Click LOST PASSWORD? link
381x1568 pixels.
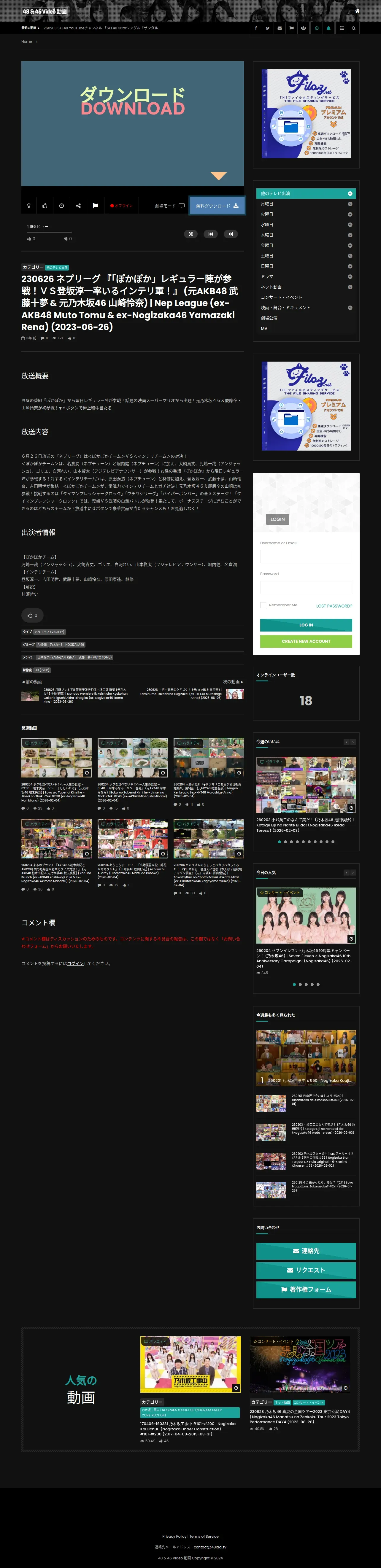pos(334,606)
